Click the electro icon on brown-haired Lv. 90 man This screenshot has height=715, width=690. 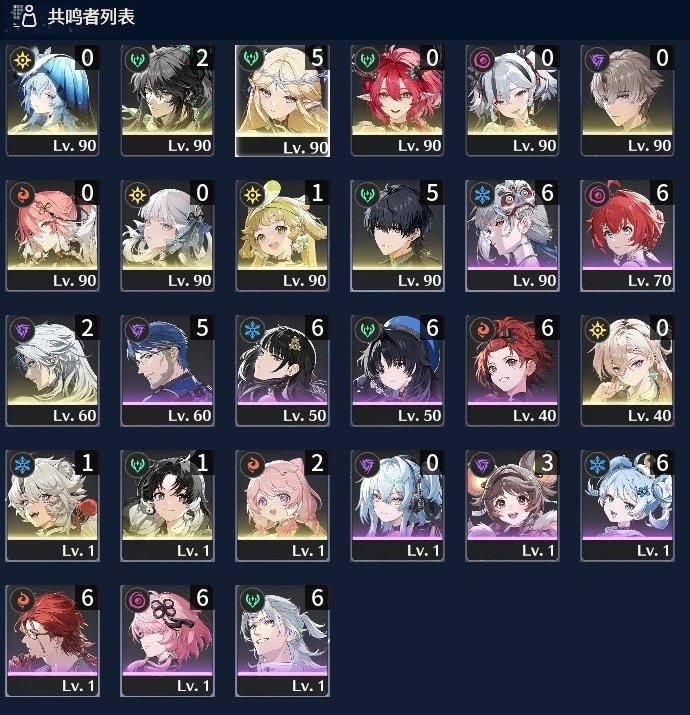pyautogui.click(x=597, y=60)
